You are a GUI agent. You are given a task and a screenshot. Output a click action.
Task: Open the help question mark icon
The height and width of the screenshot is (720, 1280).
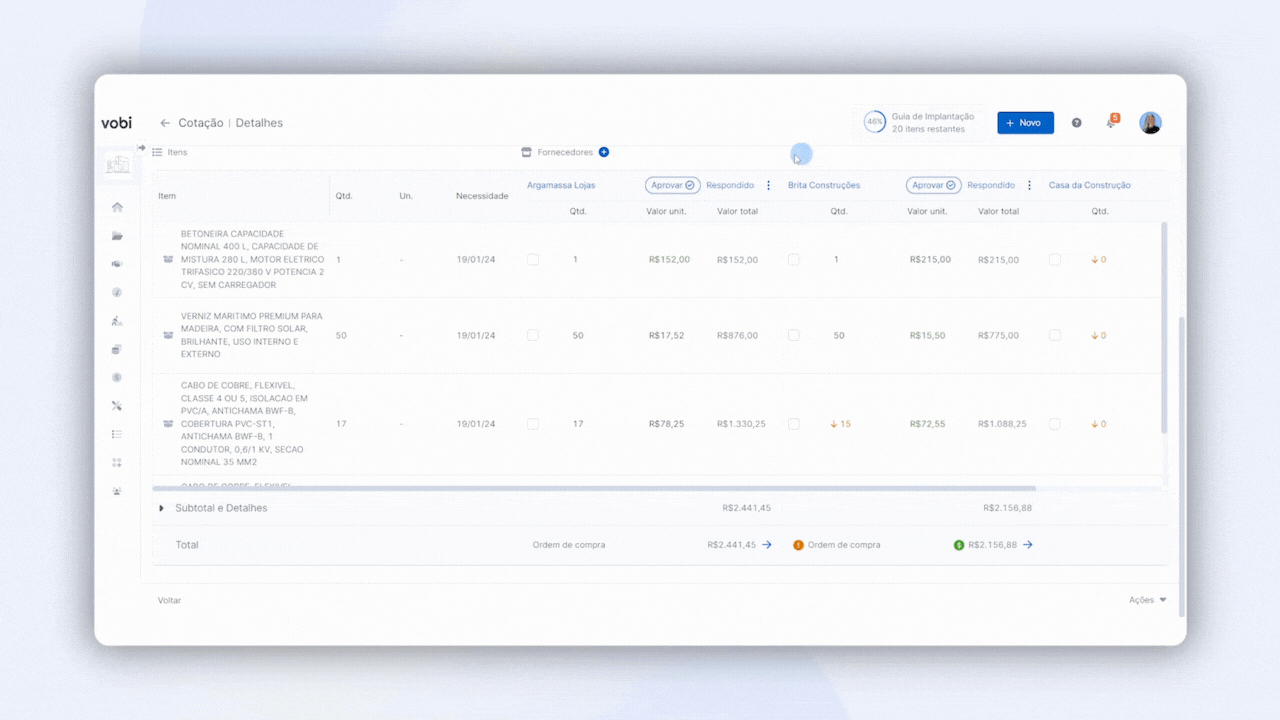pyautogui.click(x=1077, y=123)
